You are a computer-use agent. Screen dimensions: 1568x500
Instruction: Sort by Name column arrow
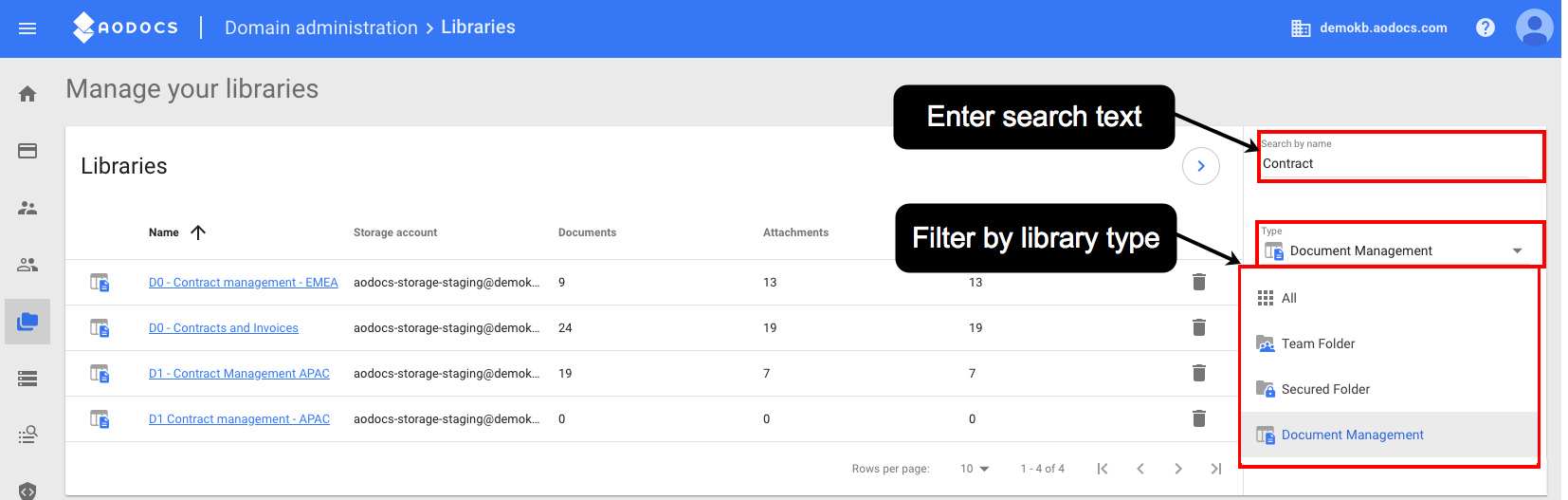coord(198,232)
